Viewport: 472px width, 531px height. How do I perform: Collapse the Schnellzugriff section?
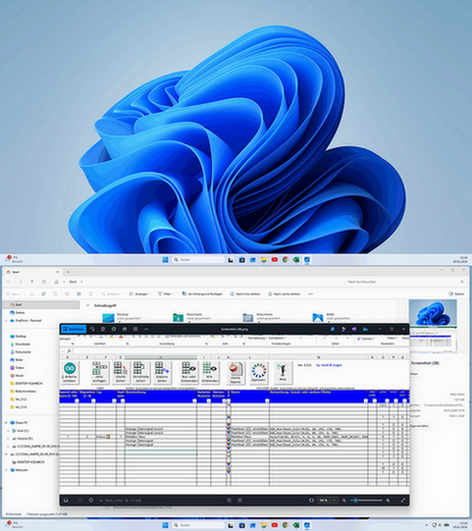(87, 305)
